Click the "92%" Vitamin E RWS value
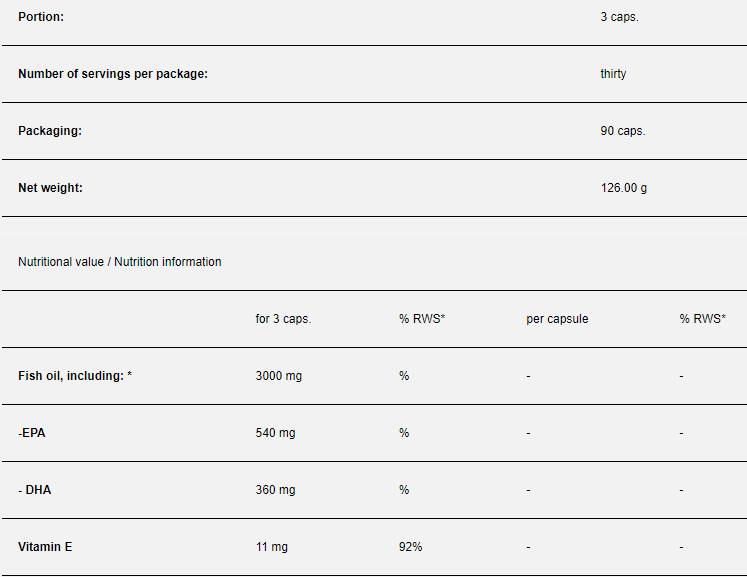This screenshot has height=577, width=747. tap(410, 547)
